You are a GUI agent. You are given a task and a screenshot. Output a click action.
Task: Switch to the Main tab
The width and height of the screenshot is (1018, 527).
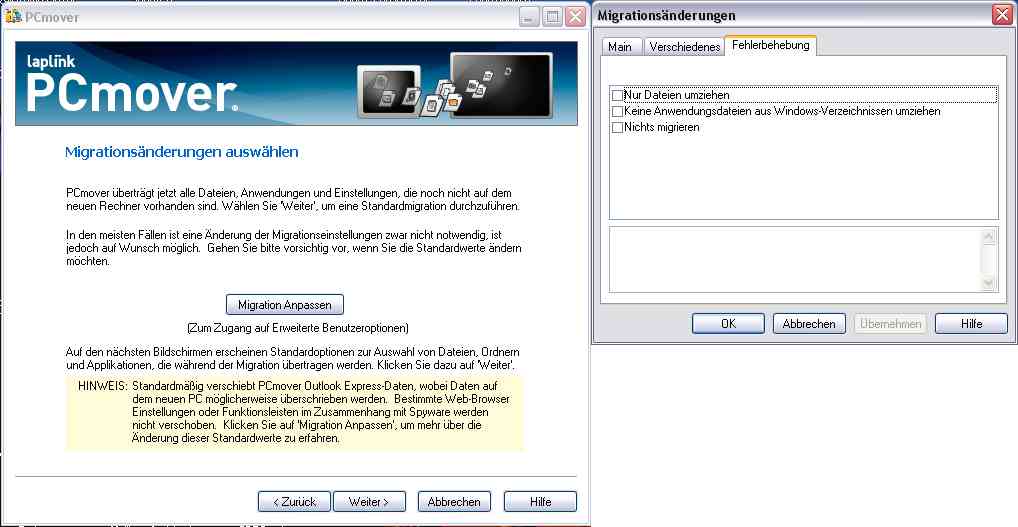620,47
